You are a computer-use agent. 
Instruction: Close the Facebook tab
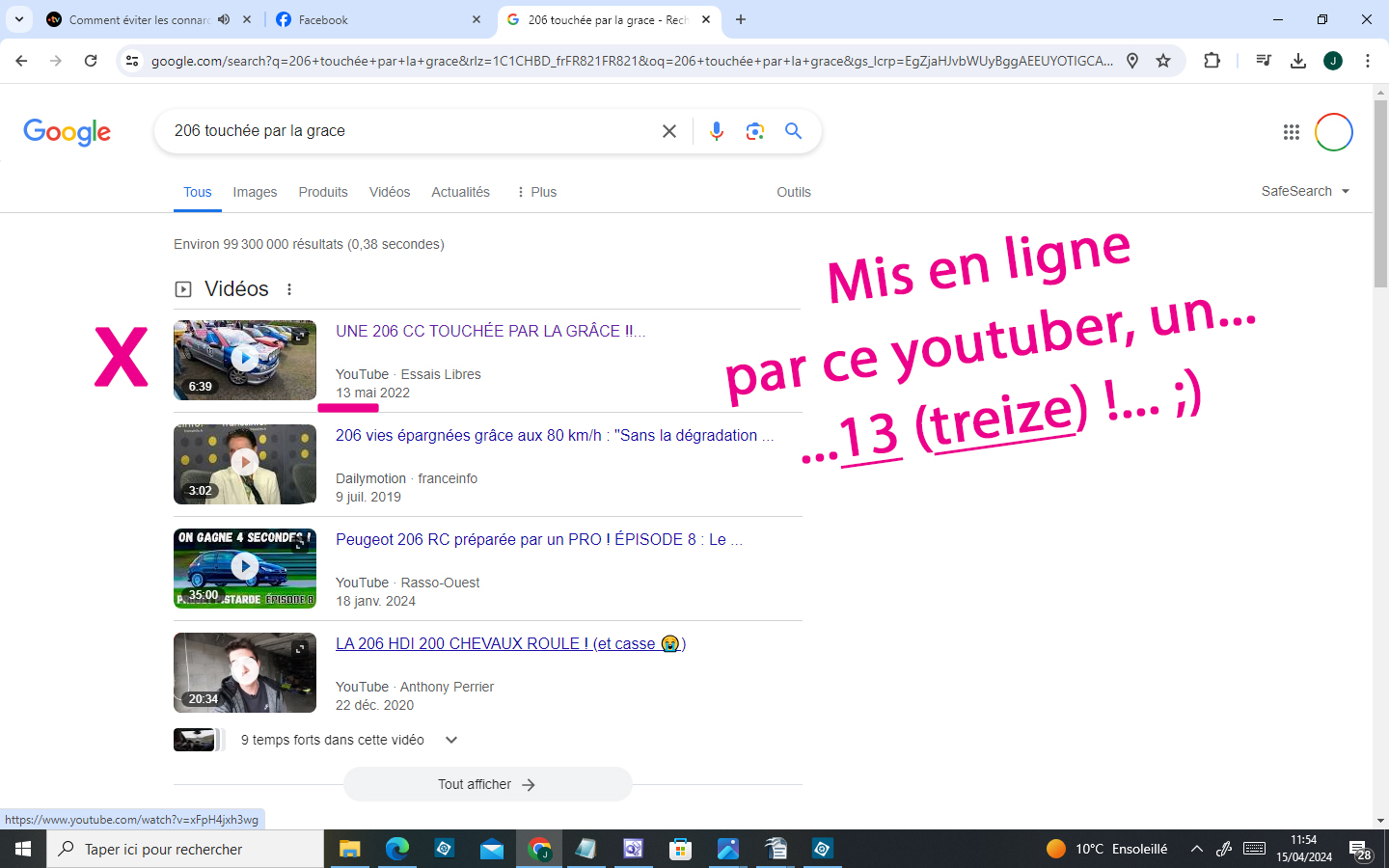pyautogui.click(x=477, y=19)
